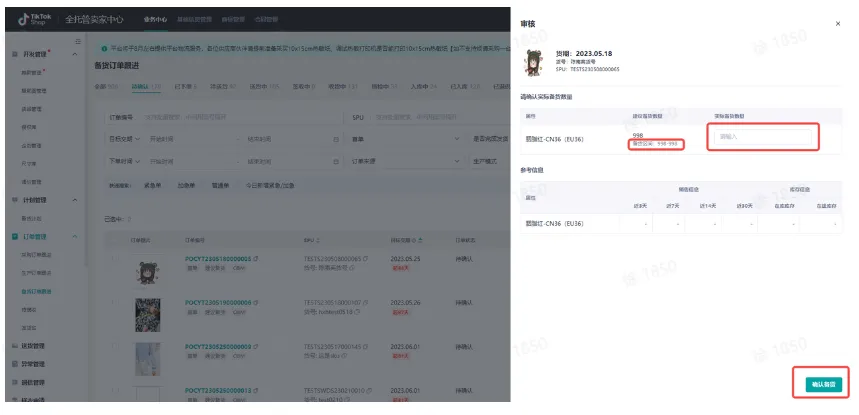859x415 pixels.
Task: Click the SPU column sort icon
Action: tap(318, 240)
